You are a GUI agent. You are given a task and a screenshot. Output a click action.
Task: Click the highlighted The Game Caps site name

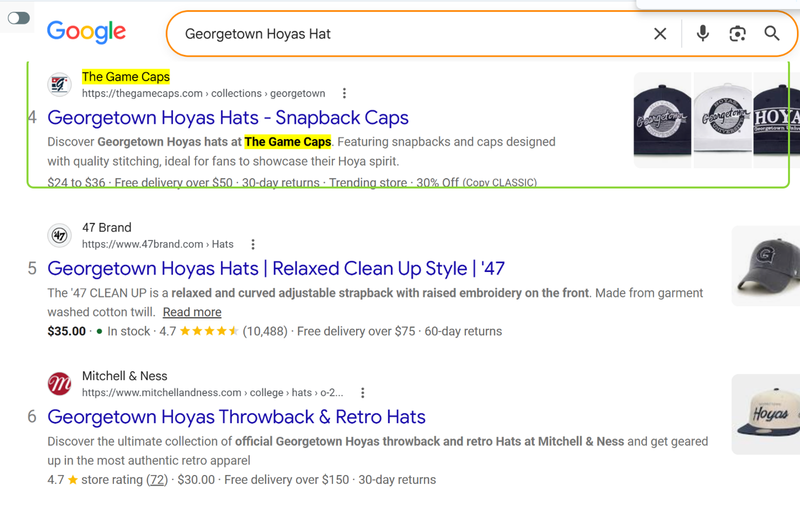tap(126, 77)
